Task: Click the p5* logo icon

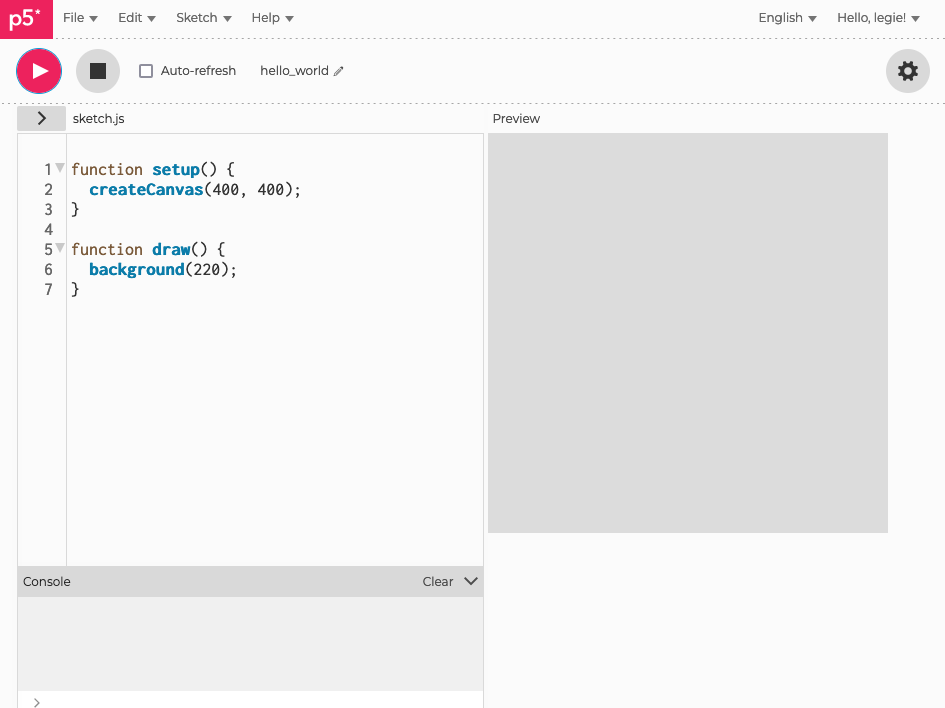Action: [x=26, y=18]
